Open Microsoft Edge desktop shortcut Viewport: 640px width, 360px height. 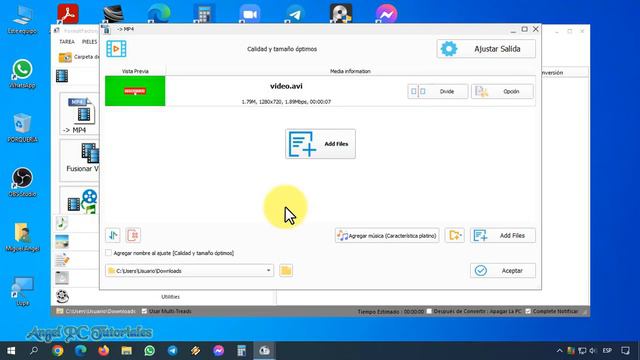[159, 14]
